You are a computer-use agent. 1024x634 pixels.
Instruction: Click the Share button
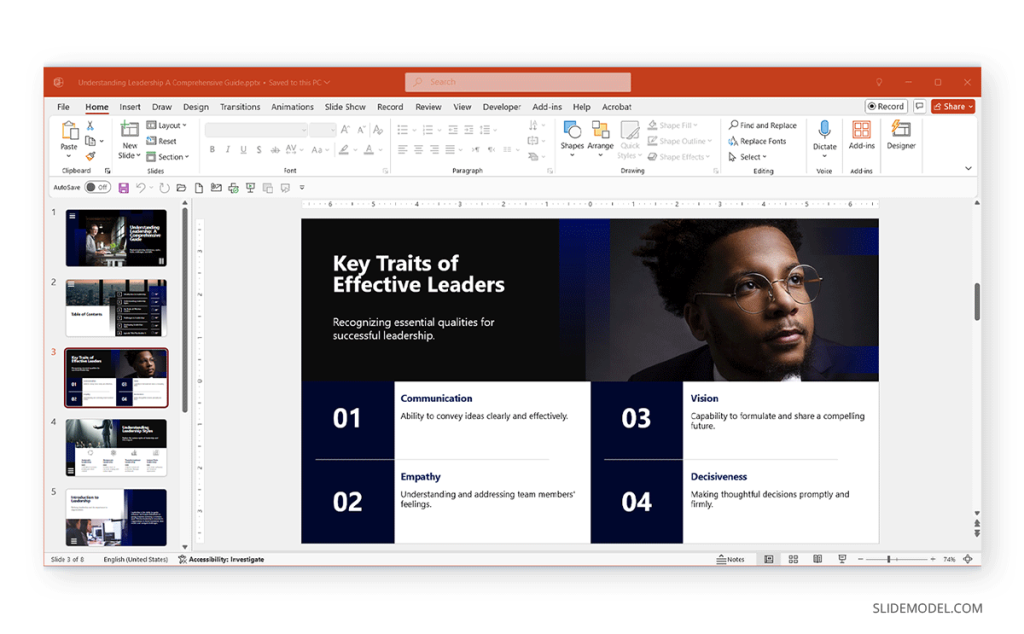[x=953, y=106]
